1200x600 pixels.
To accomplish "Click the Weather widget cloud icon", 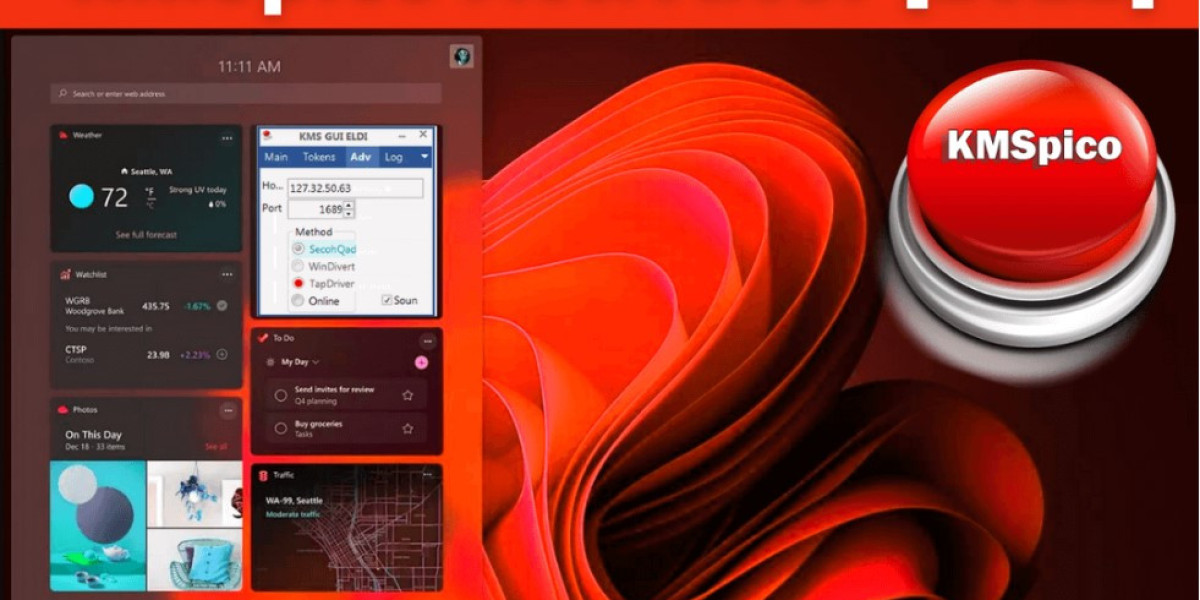I will [64, 135].
